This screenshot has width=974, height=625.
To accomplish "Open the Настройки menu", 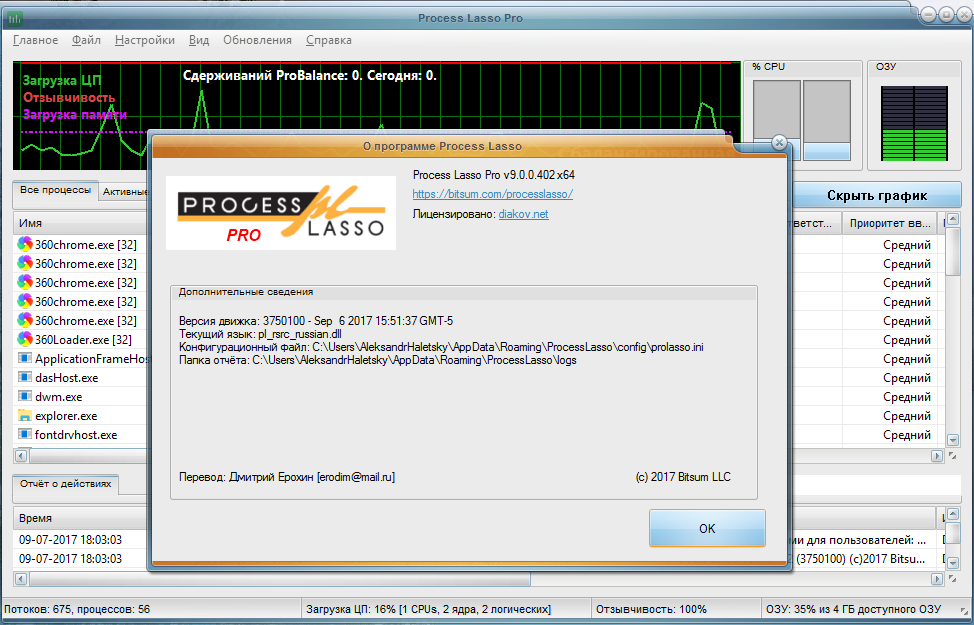I will tap(145, 40).
